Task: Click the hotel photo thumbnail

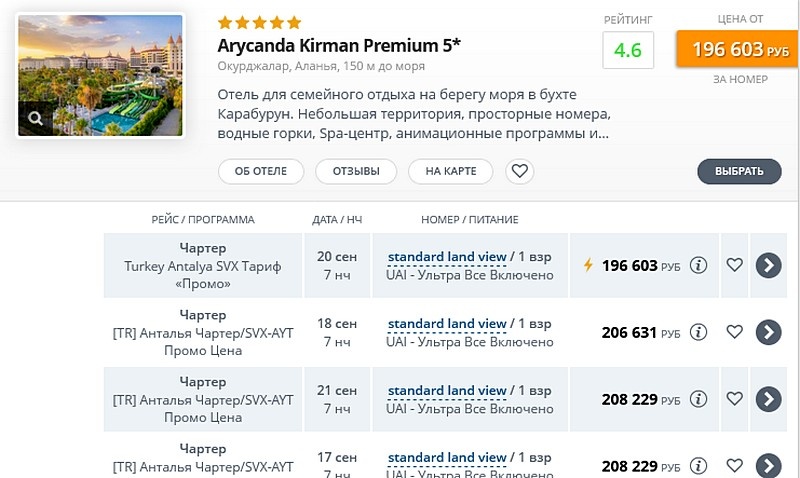Action: tap(100, 74)
